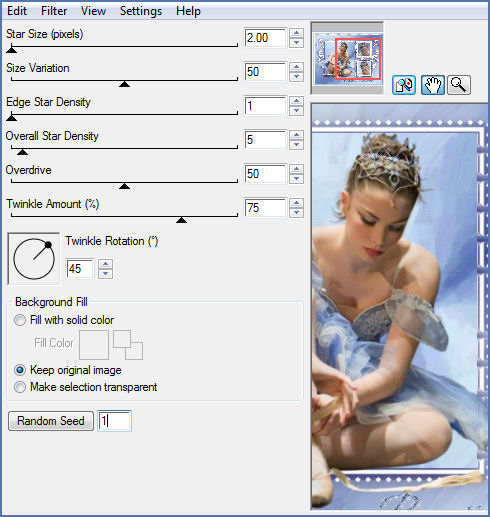Click the Overdrive value field

click(x=265, y=174)
